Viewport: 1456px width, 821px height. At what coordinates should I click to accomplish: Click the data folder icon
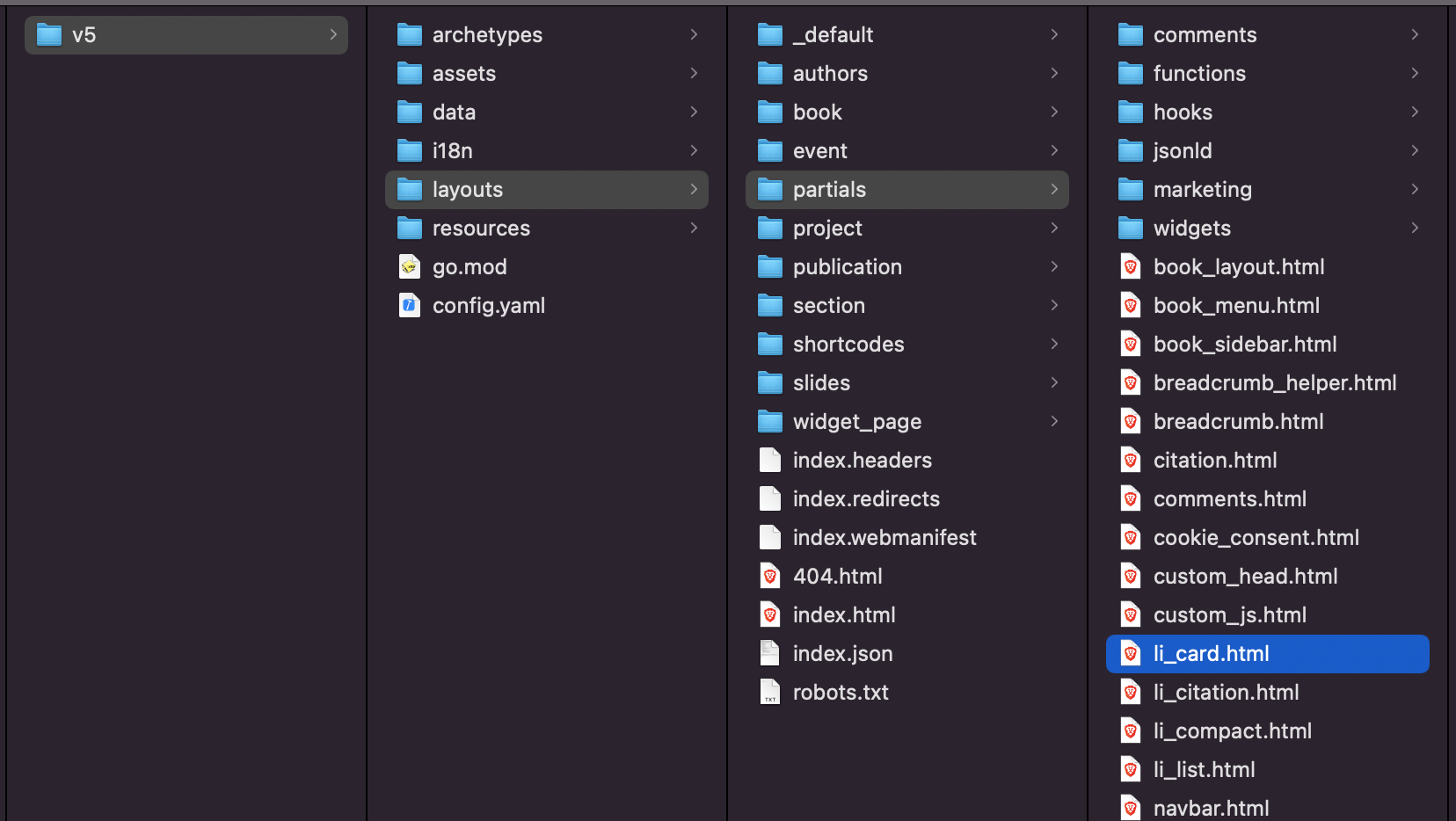click(x=410, y=113)
